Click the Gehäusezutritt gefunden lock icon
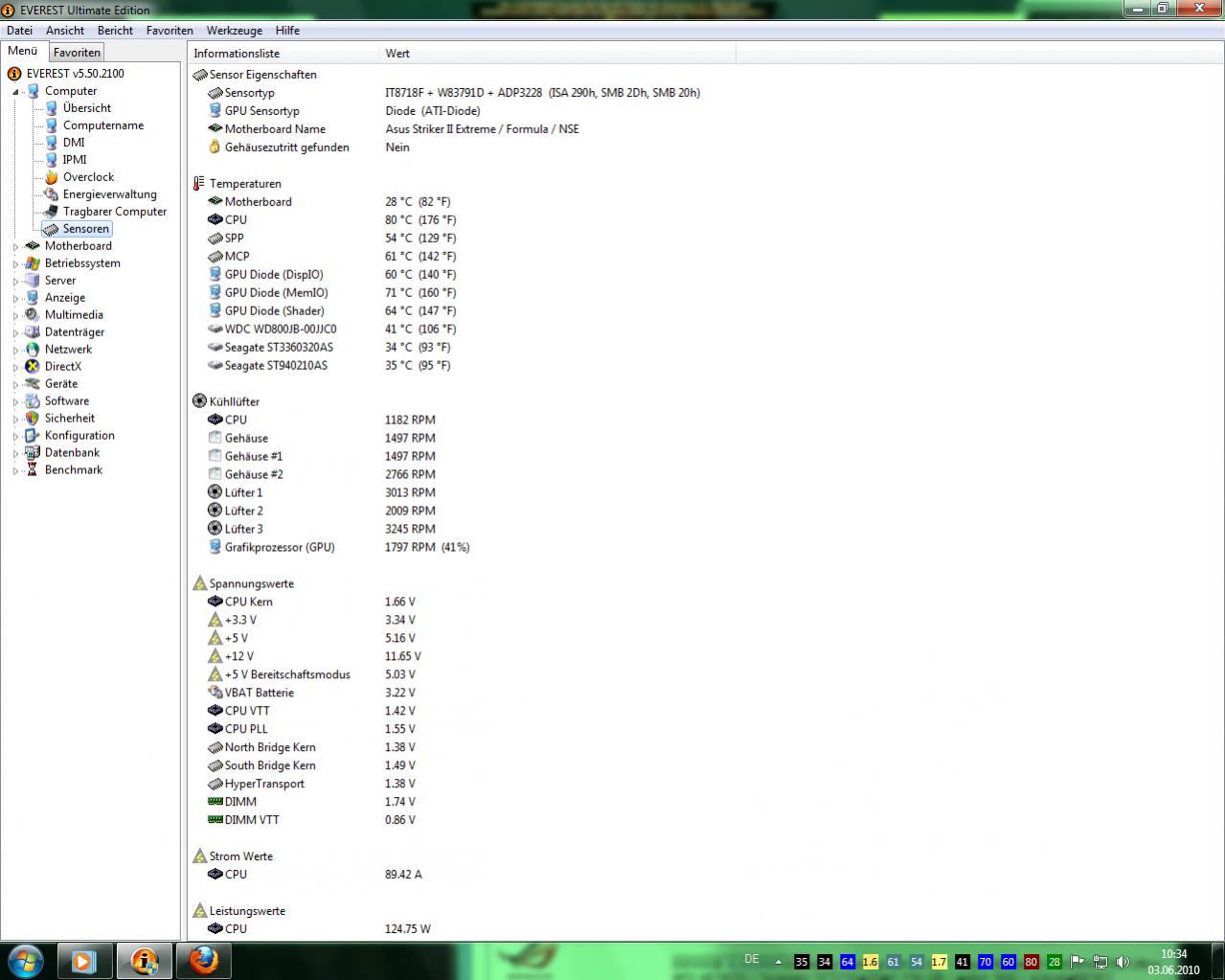Screen dimensions: 1225x980 coord(215,148)
